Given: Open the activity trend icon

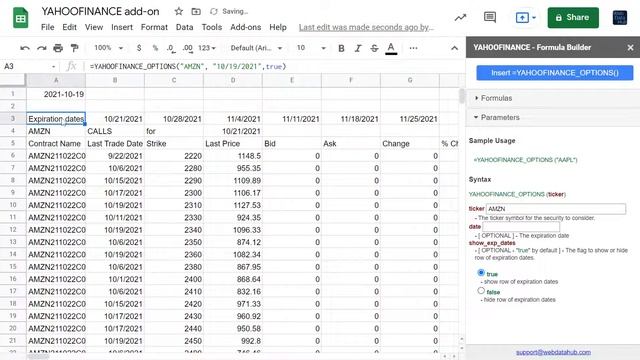Looking at the screenshot, I should tap(460, 18).
